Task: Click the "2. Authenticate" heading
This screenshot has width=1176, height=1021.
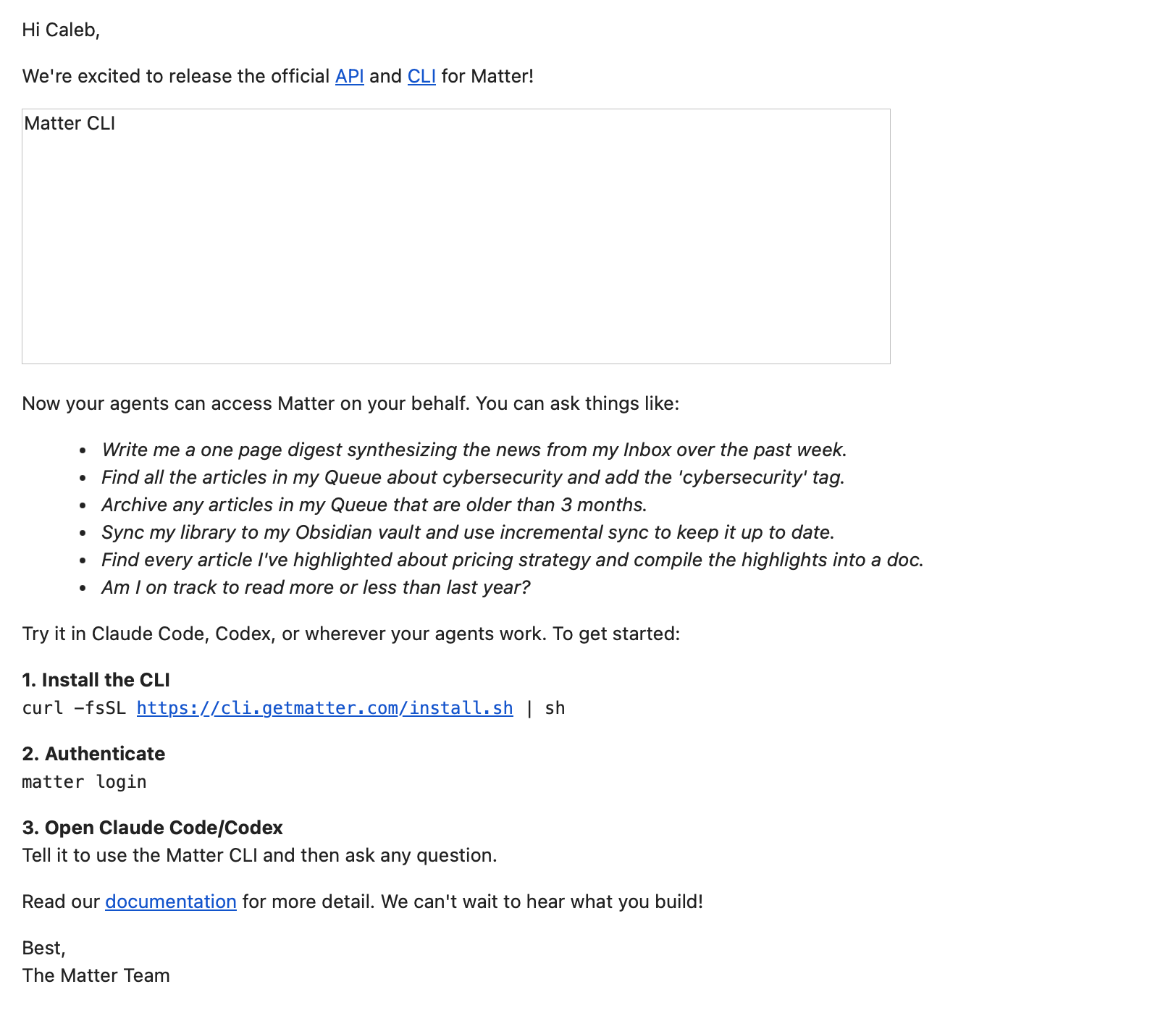Action: click(x=93, y=755)
